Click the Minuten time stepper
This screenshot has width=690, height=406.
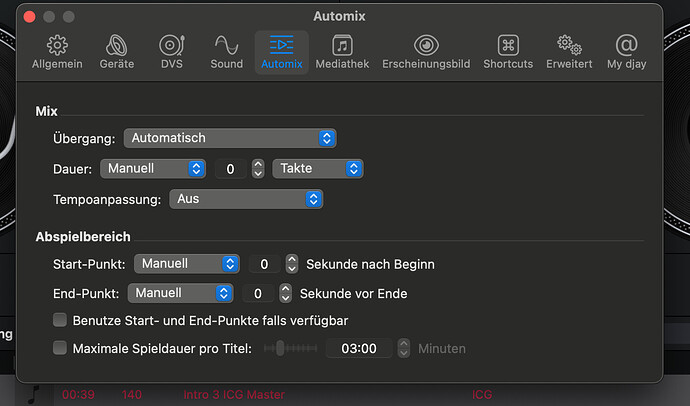(404, 348)
